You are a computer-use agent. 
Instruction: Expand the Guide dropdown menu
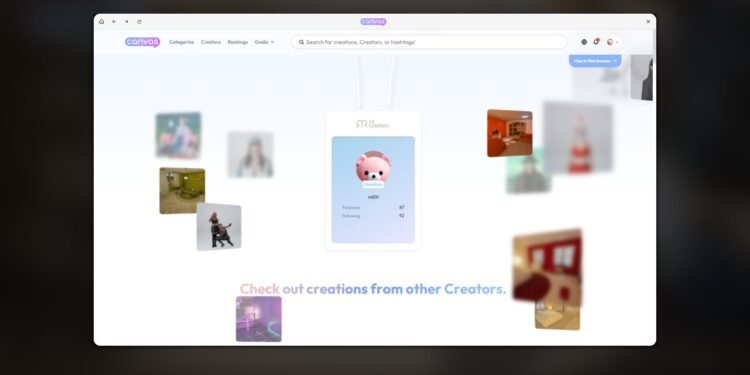point(265,42)
